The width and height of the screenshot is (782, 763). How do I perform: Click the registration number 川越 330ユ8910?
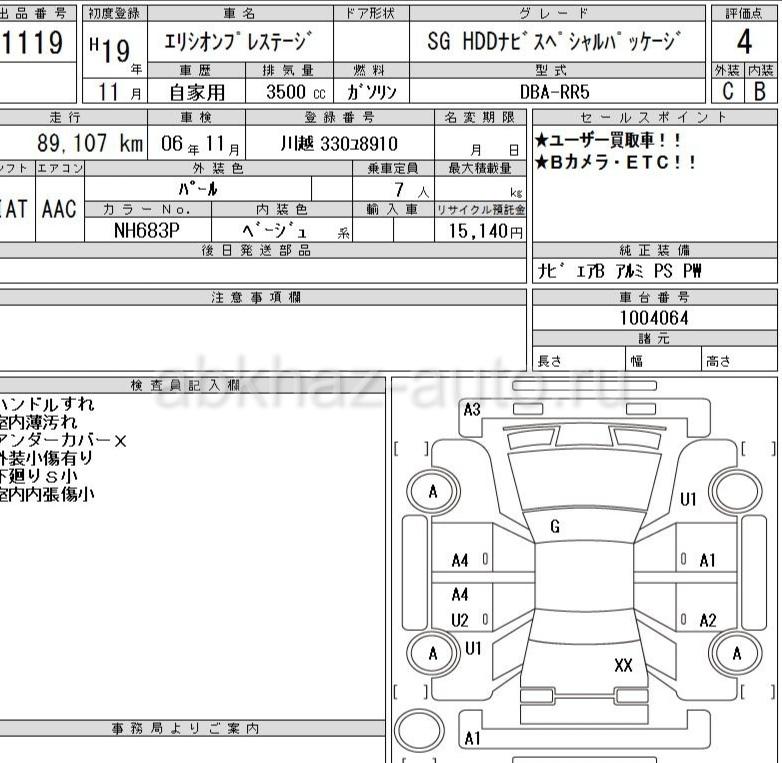point(339,144)
